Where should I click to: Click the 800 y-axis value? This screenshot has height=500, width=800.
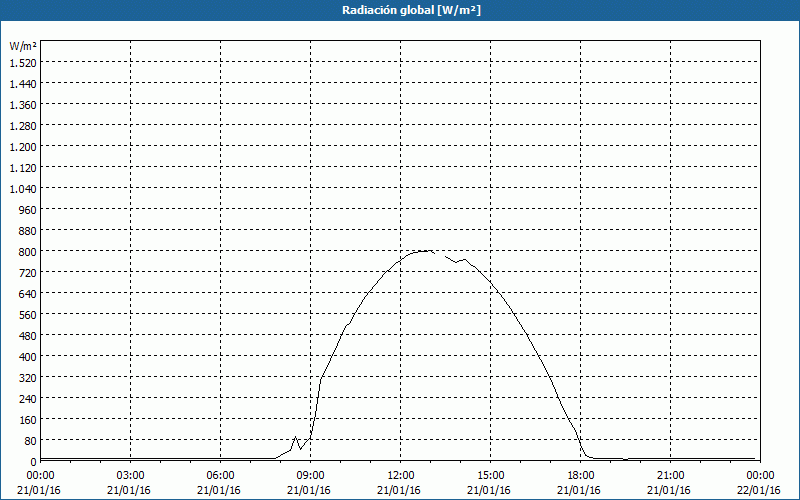click(x=28, y=252)
